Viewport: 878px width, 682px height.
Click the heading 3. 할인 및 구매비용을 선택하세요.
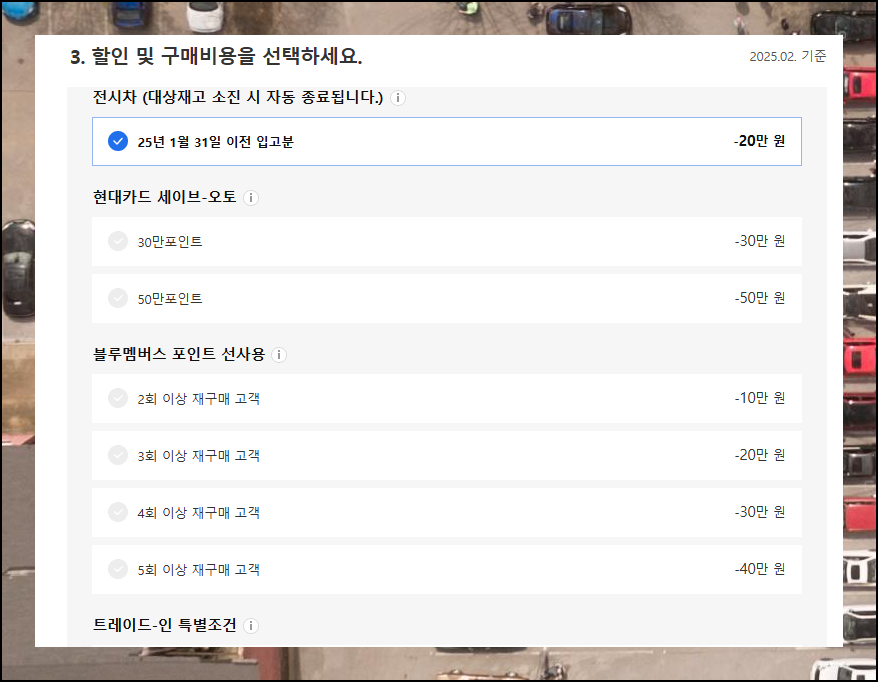(216, 57)
